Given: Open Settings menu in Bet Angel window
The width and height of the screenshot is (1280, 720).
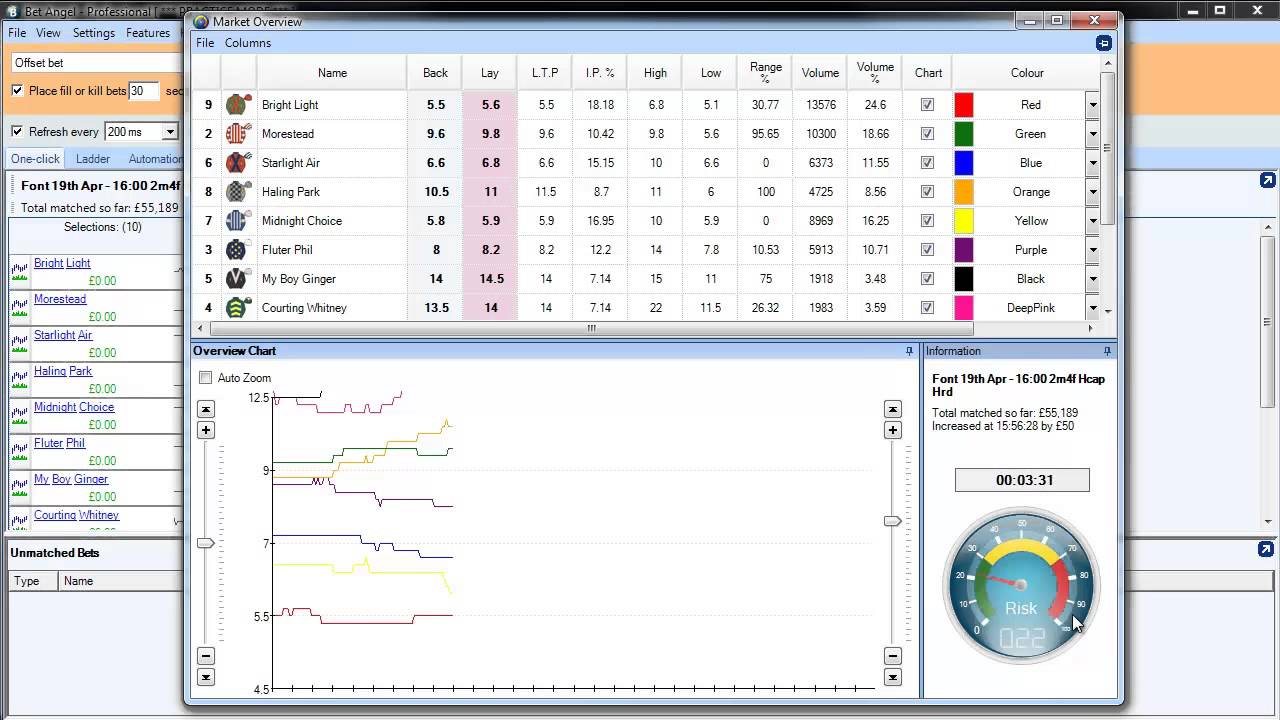Looking at the screenshot, I should [x=94, y=33].
